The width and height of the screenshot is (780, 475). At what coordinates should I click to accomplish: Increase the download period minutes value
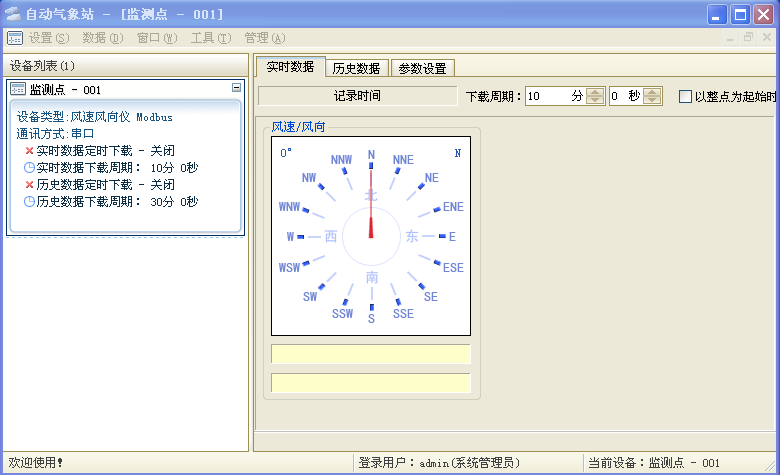pyautogui.click(x=595, y=92)
